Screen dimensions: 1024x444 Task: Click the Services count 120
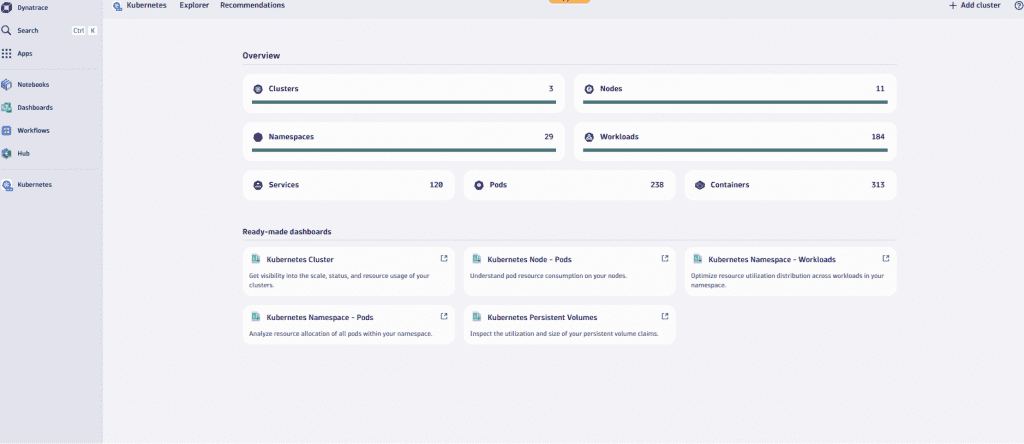pyautogui.click(x=436, y=185)
